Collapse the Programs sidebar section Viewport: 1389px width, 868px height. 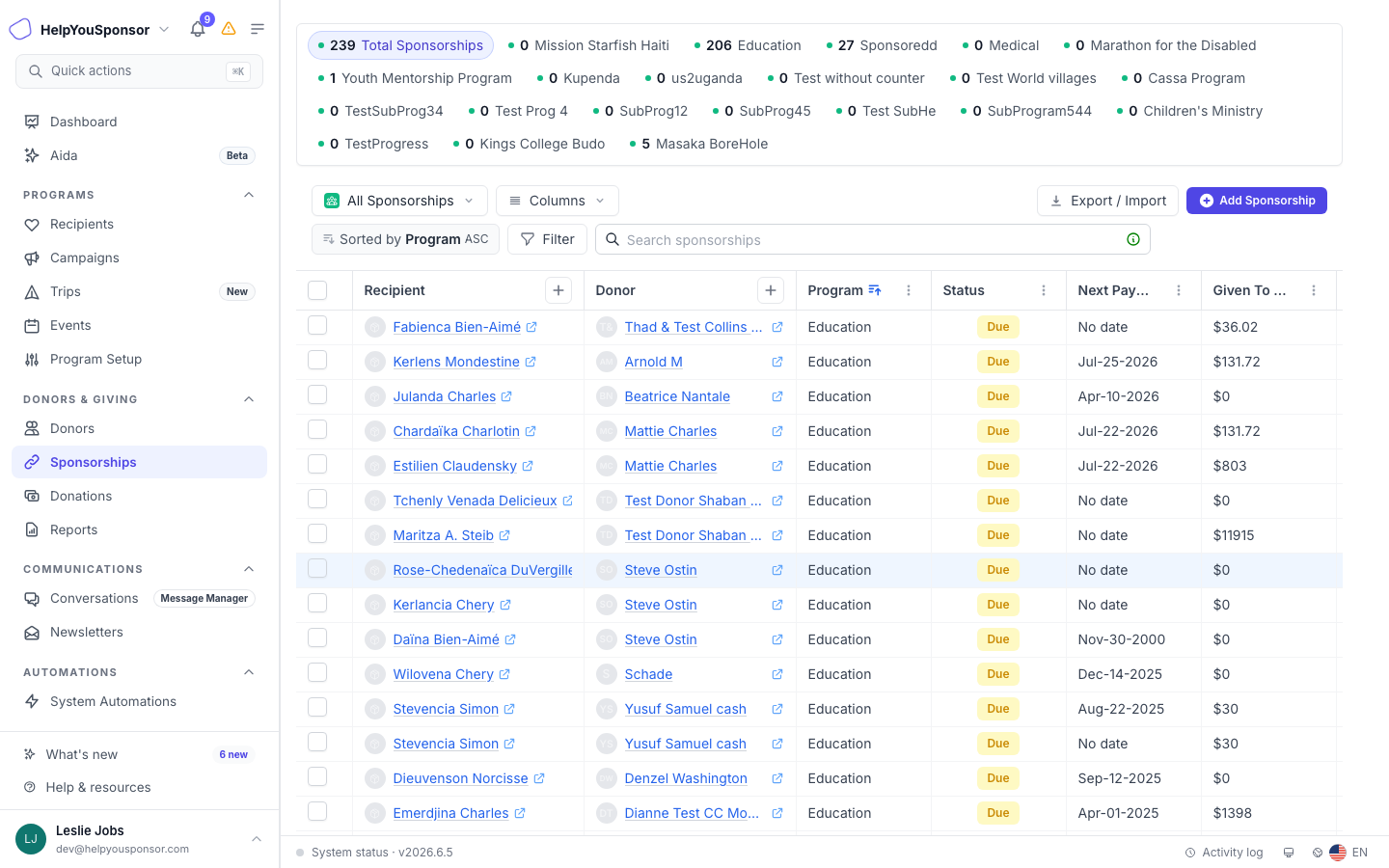coord(249,195)
